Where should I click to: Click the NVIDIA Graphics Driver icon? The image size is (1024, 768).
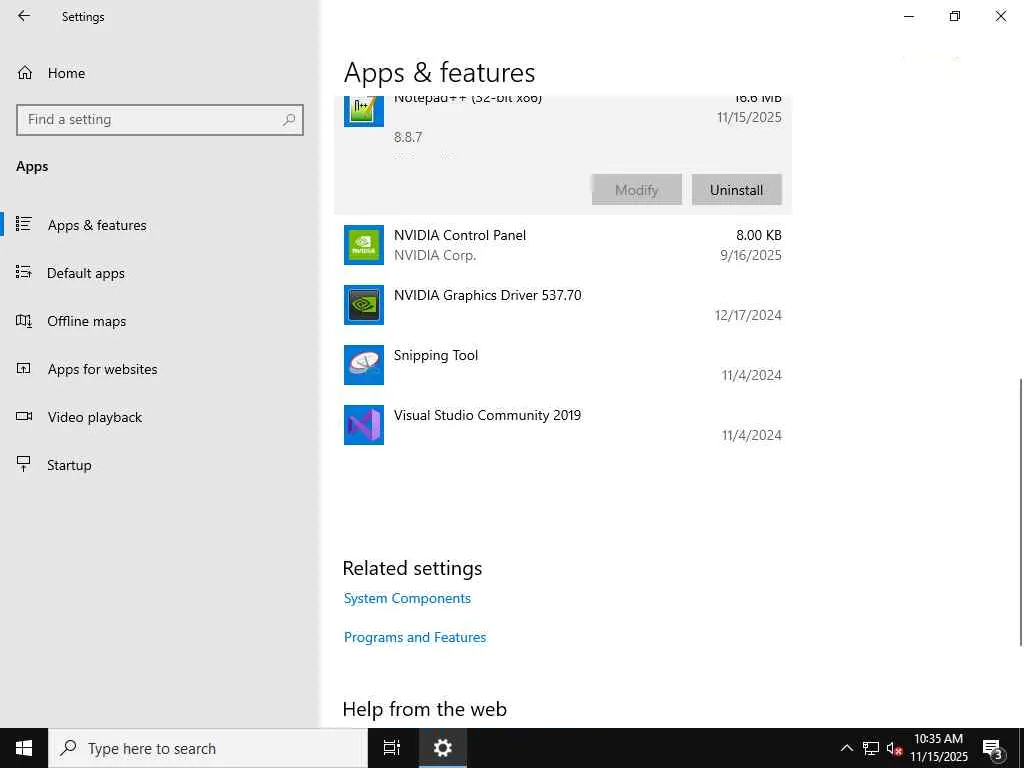coord(364,305)
